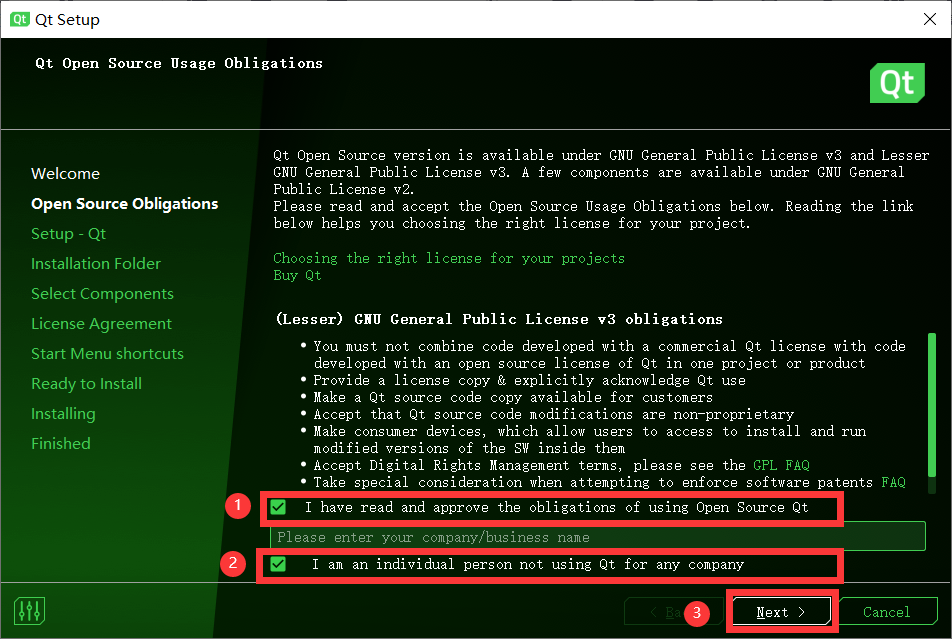Open the GPL FAQ link
This screenshot has height=639, width=952.
[x=781, y=465]
